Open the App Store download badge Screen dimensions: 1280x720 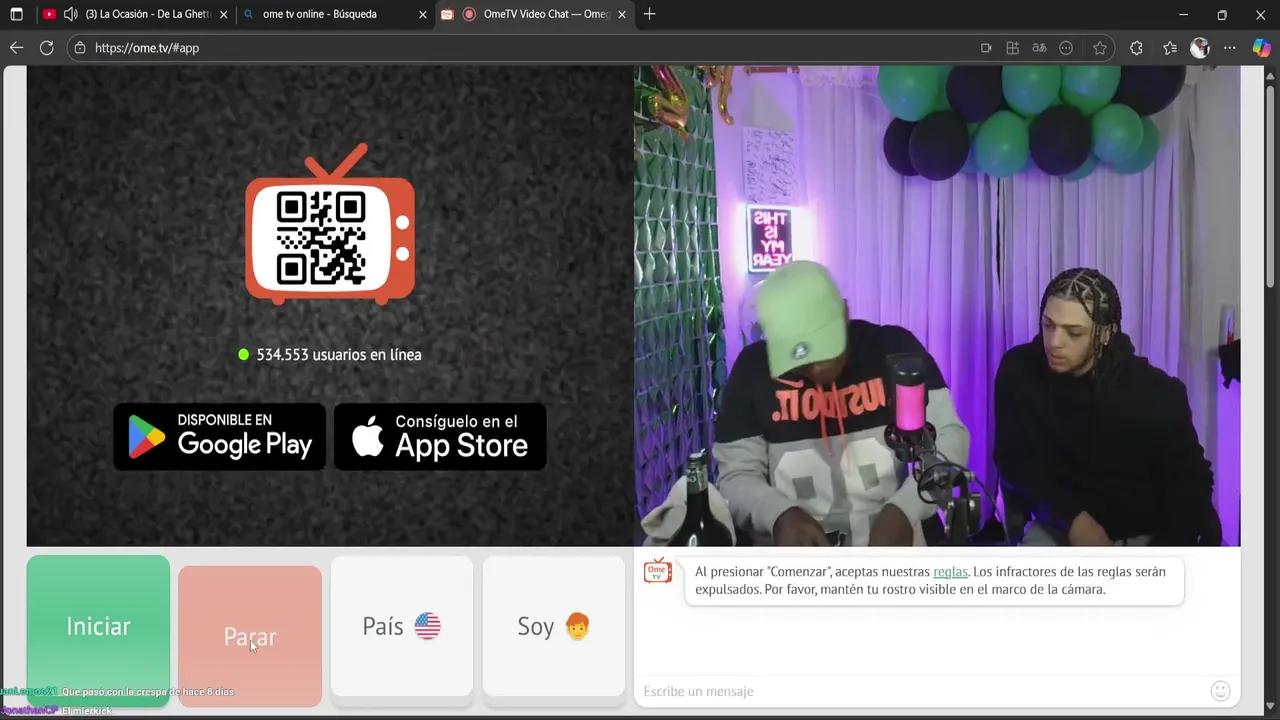440,436
